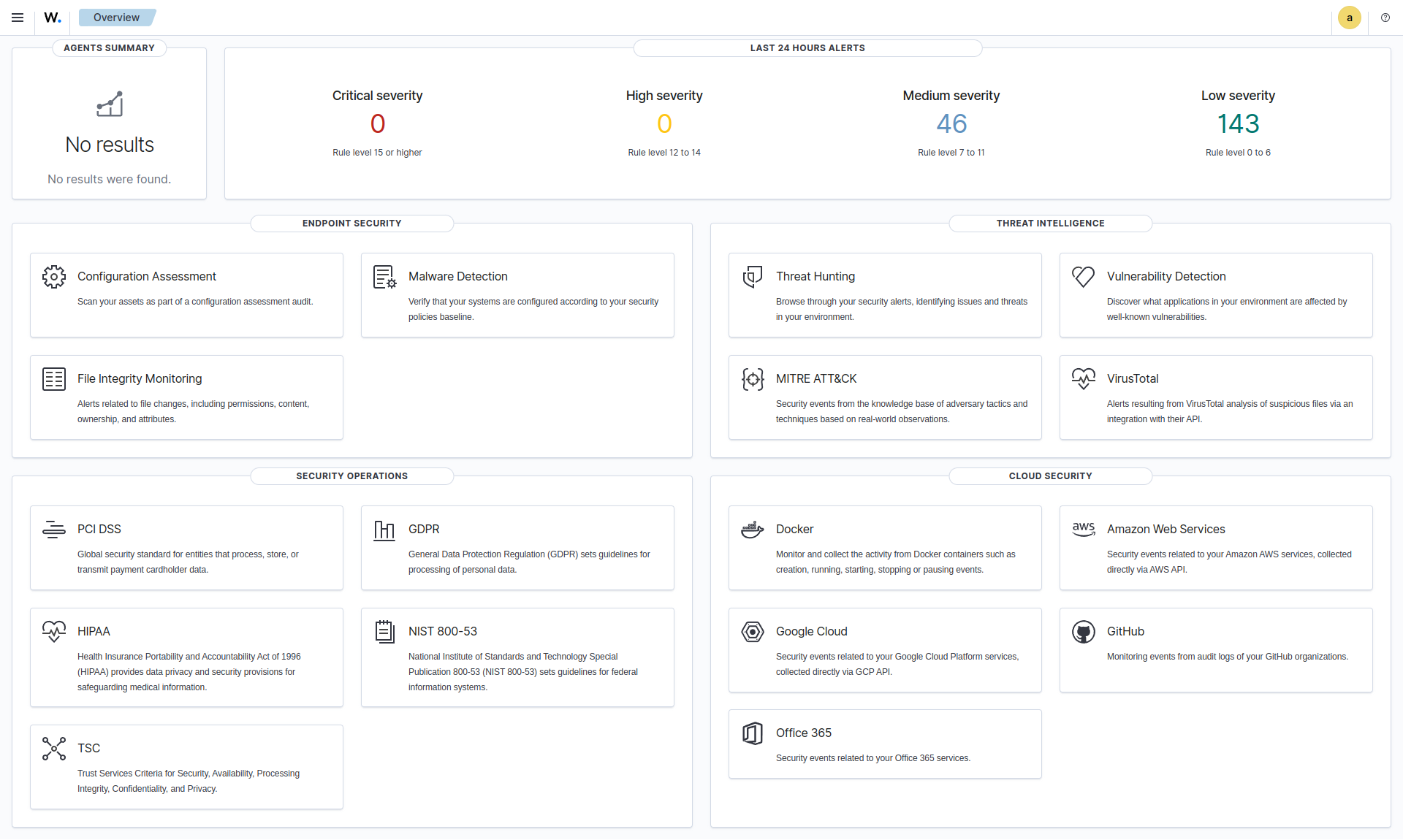Click the MITRE ATT&CK crosshair icon
Viewport: 1403px width, 840px height.
[x=752, y=379]
